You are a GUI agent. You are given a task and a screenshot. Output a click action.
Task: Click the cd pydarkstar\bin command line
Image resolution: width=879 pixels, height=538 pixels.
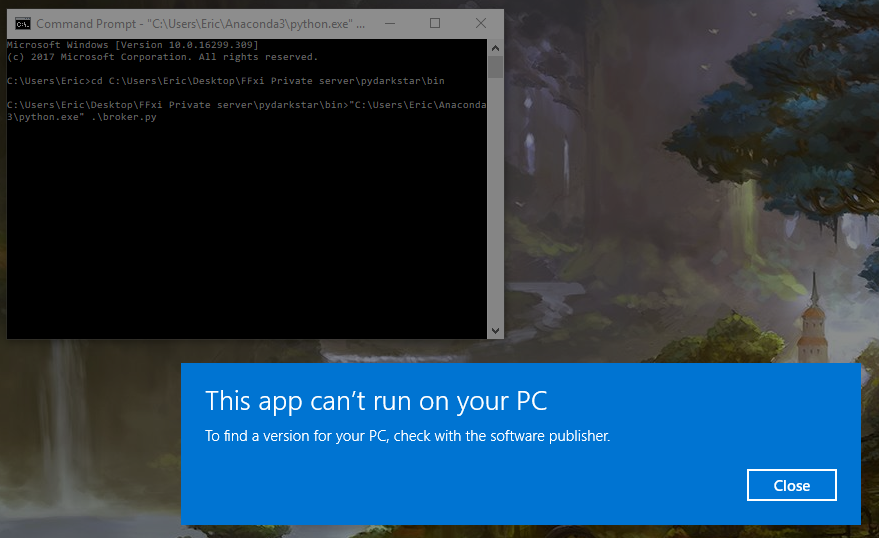pos(225,80)
